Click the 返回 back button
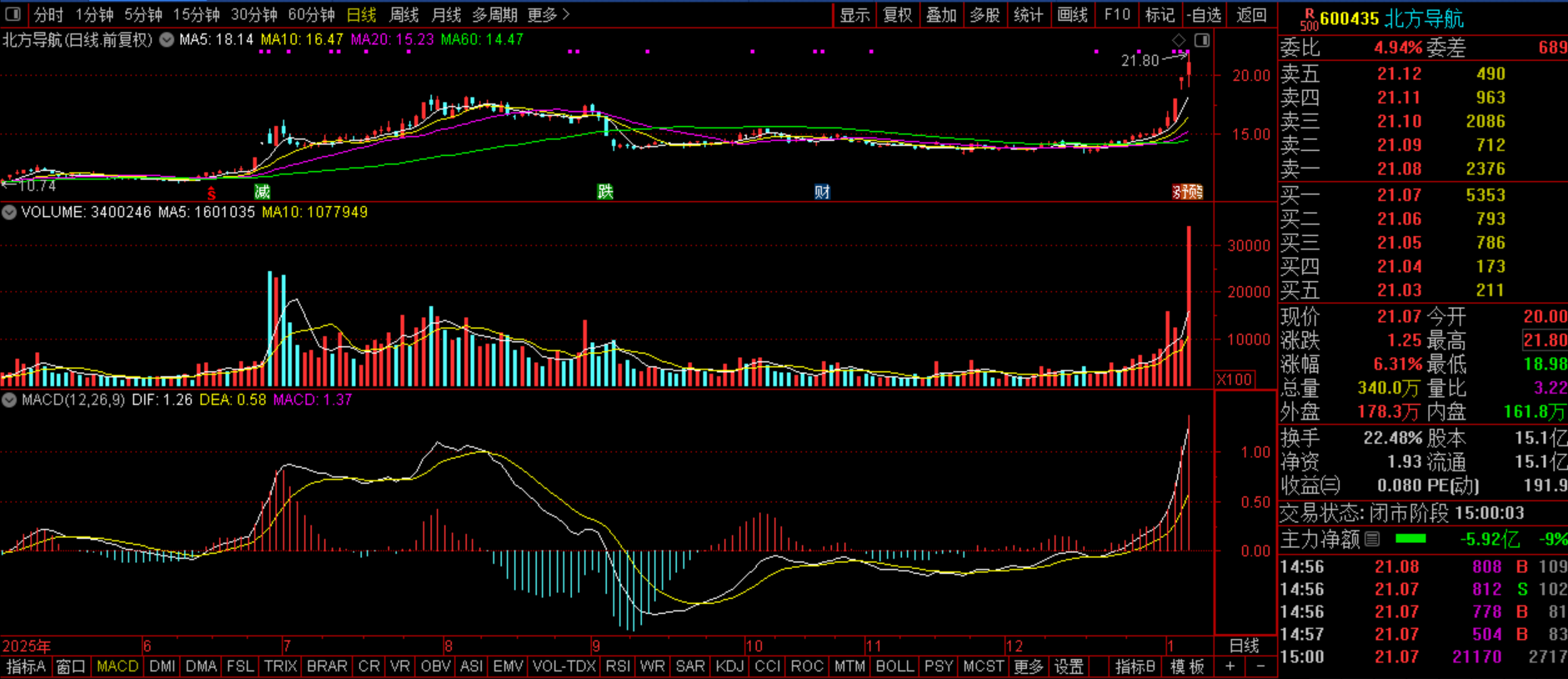 (1251, 14)
